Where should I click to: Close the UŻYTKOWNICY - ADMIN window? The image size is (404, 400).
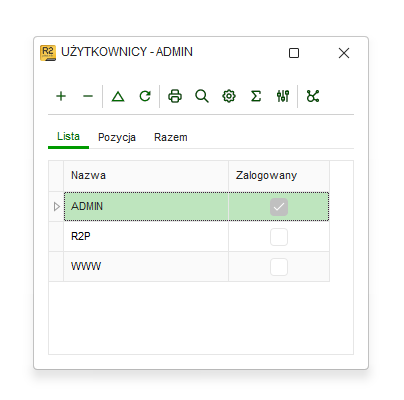[x=344, y=53]
